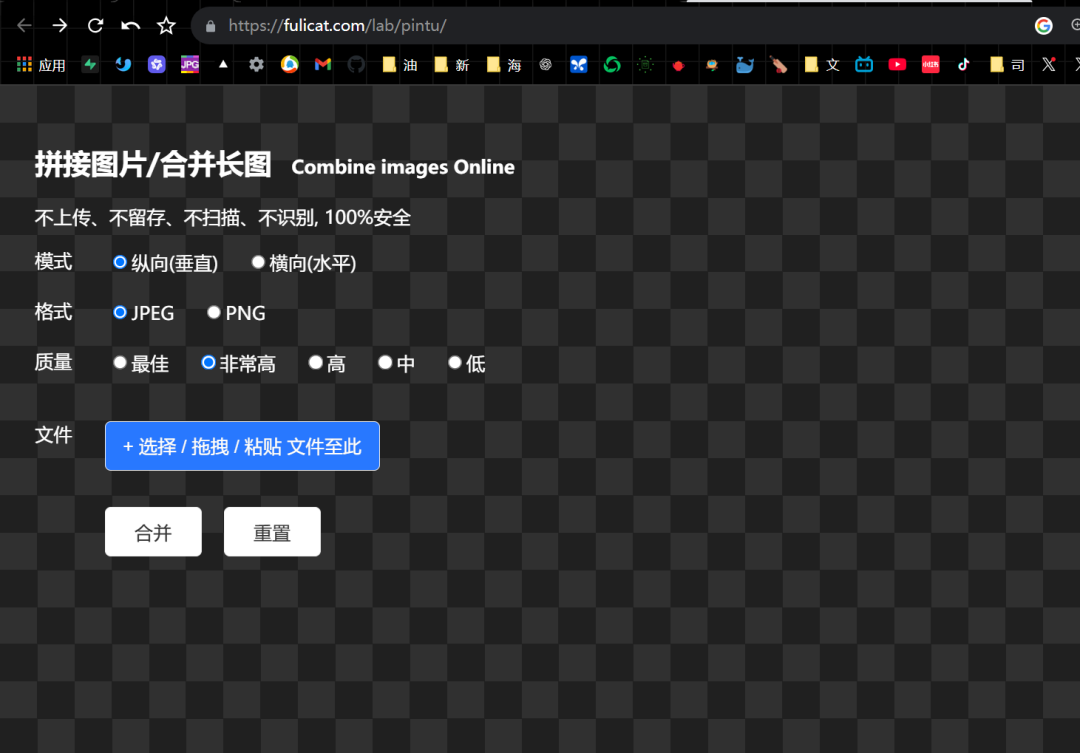The image size is (1080, 753).
Task: Click the HTTPS lock site info
Action: click(x=209, y=25)
